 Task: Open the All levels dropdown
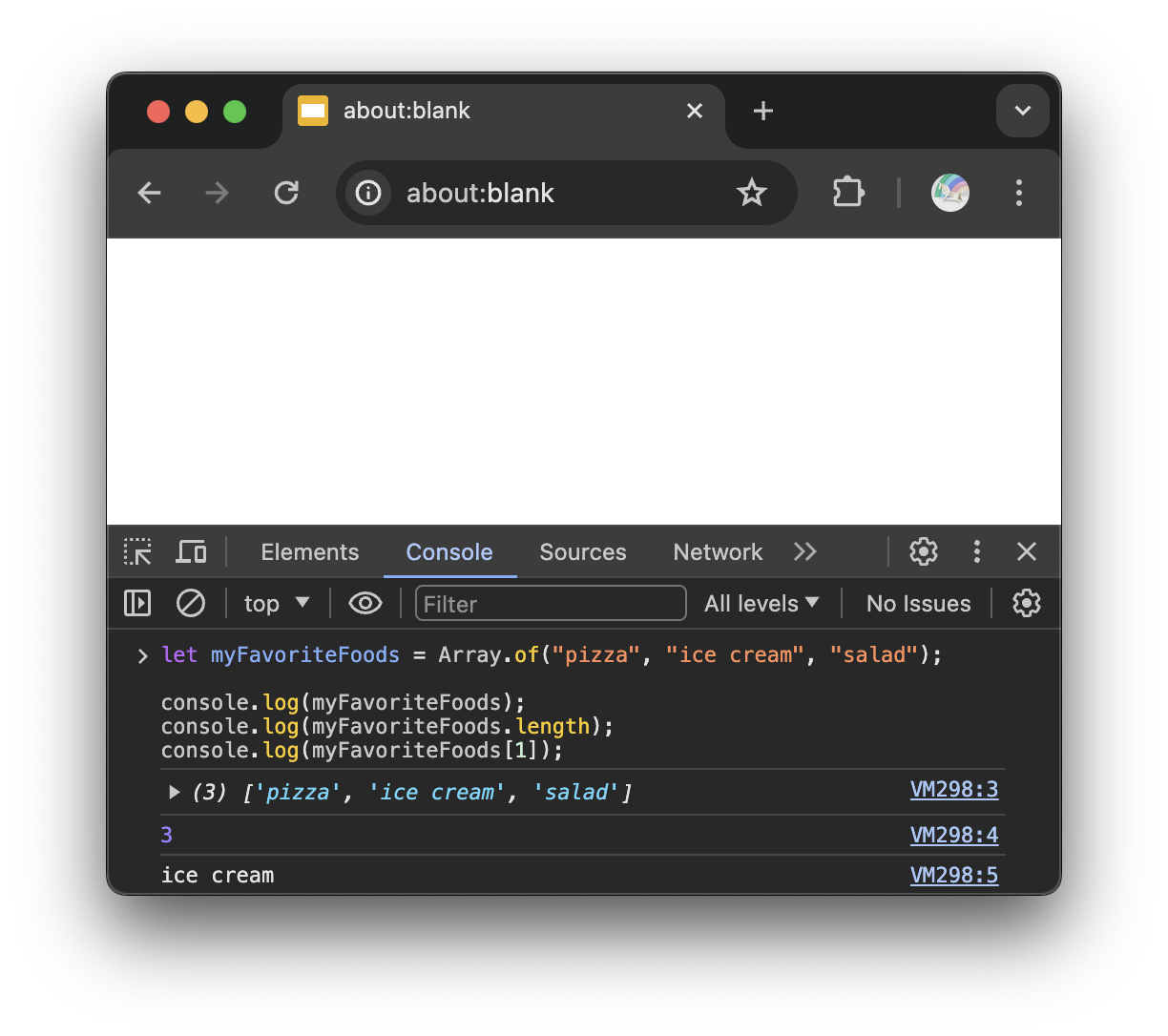(761, 603)
